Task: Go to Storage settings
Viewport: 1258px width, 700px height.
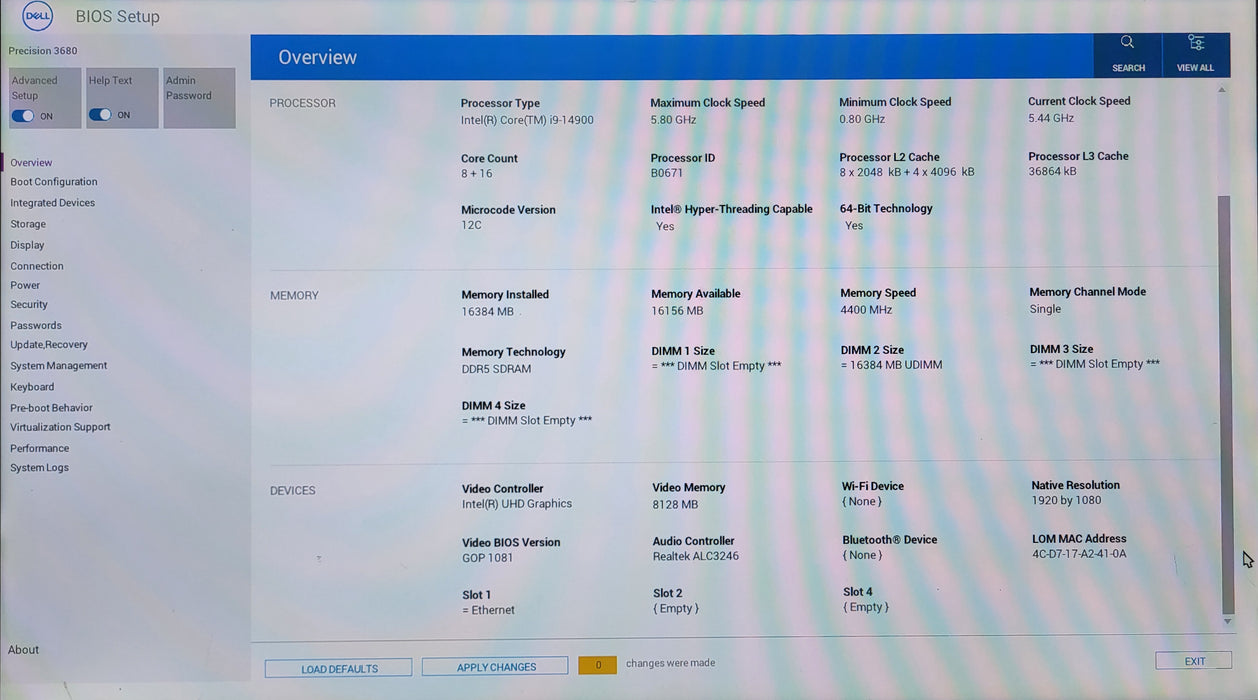Action: 28,224
